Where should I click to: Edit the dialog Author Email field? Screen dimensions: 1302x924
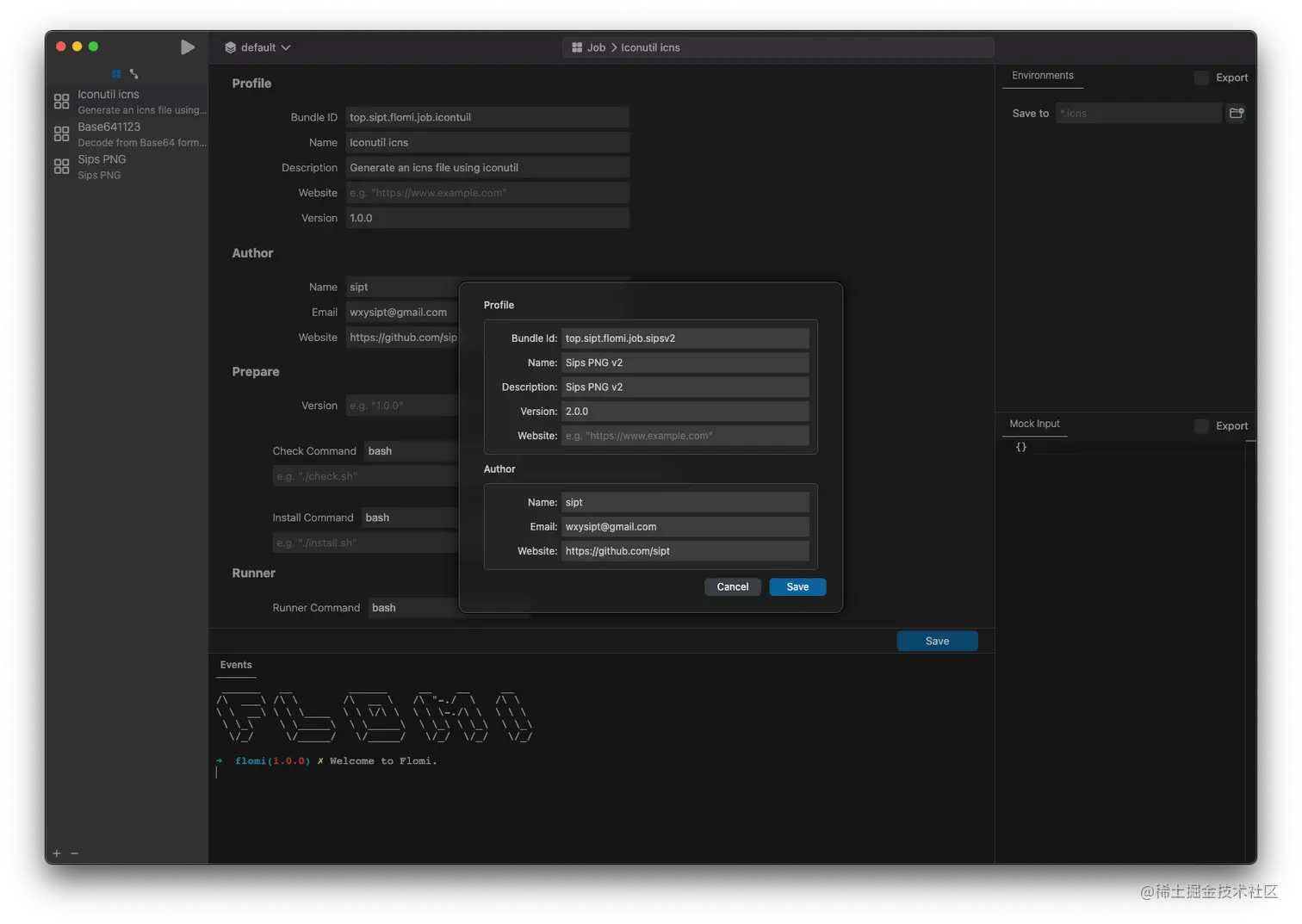pyautogui.click(x=685, y=527)
